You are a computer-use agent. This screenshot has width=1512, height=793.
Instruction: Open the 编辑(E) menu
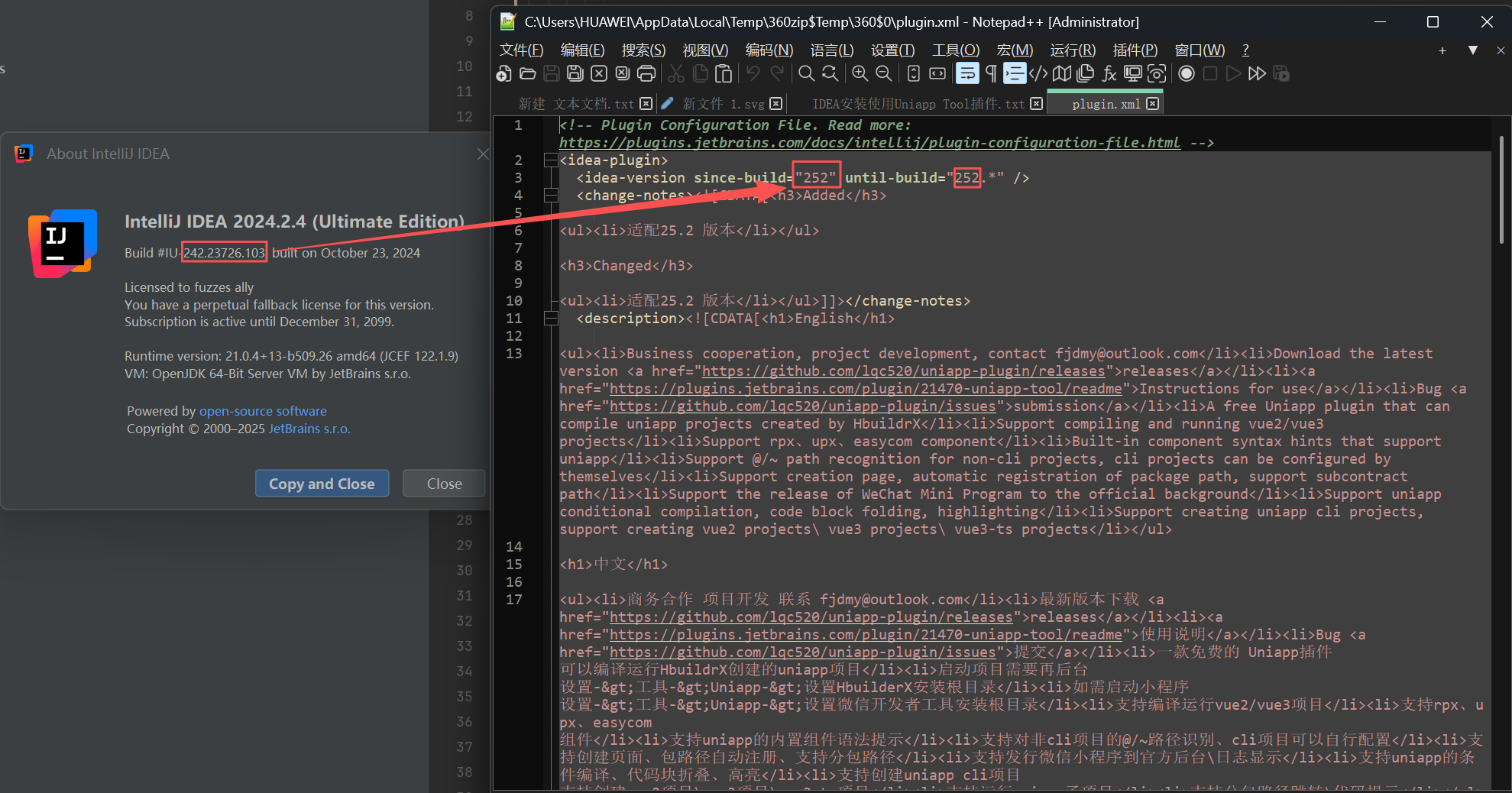point(582,50)
